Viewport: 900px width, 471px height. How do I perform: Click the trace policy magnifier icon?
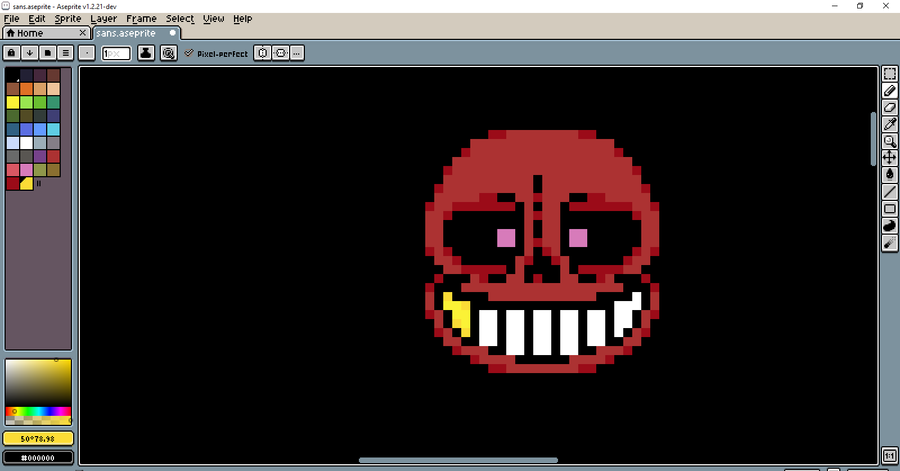pyautogui.click(x=168, y=53)
